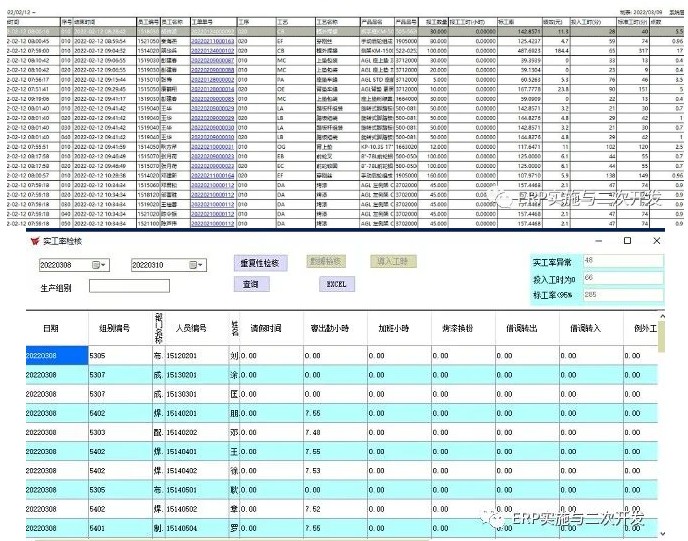Image resolution: width=688 pixels, height=541 pixels.
Task: Click the scrollbar up arrow of lower grid
Action: (662, 316)
